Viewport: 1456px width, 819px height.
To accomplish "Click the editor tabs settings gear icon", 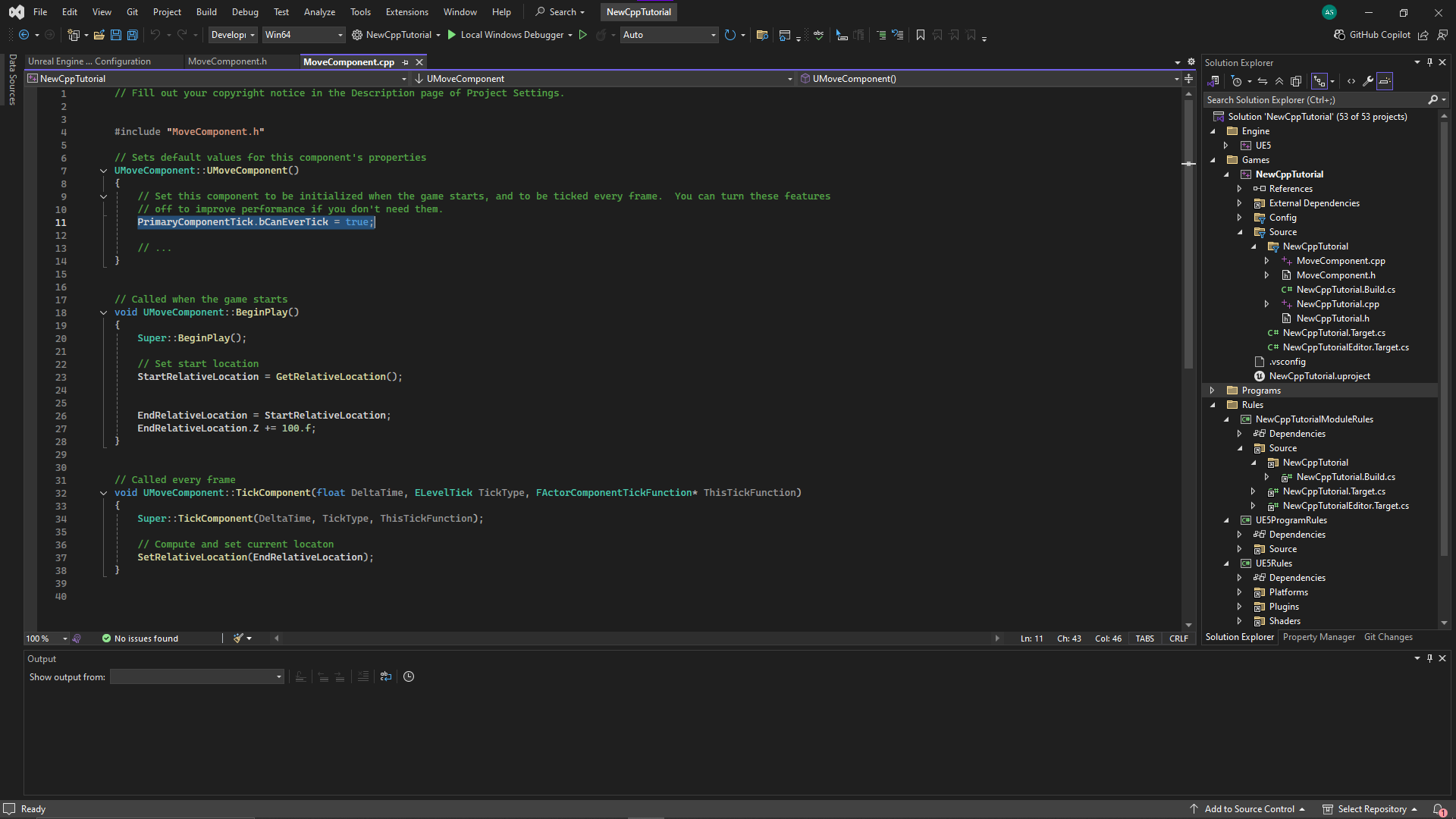I will [1191, 62].
